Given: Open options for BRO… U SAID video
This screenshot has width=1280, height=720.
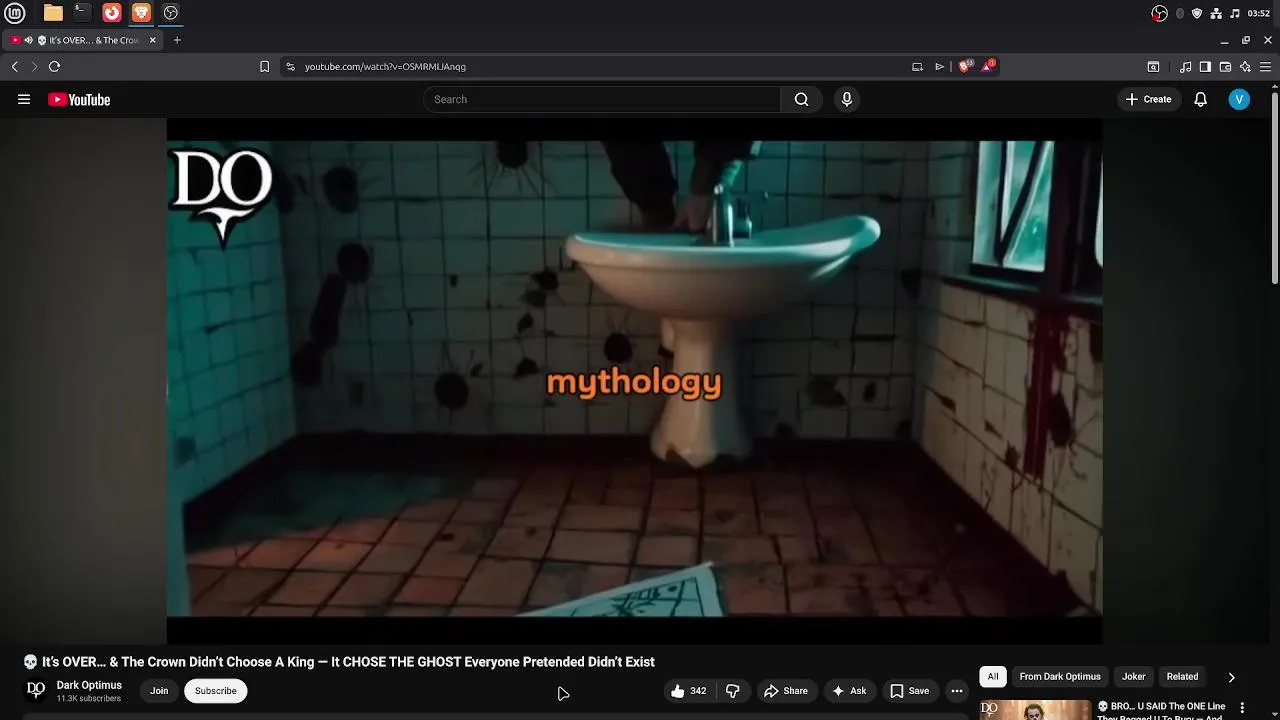Looking at the screenshot, I should [x=1242, y=708].
